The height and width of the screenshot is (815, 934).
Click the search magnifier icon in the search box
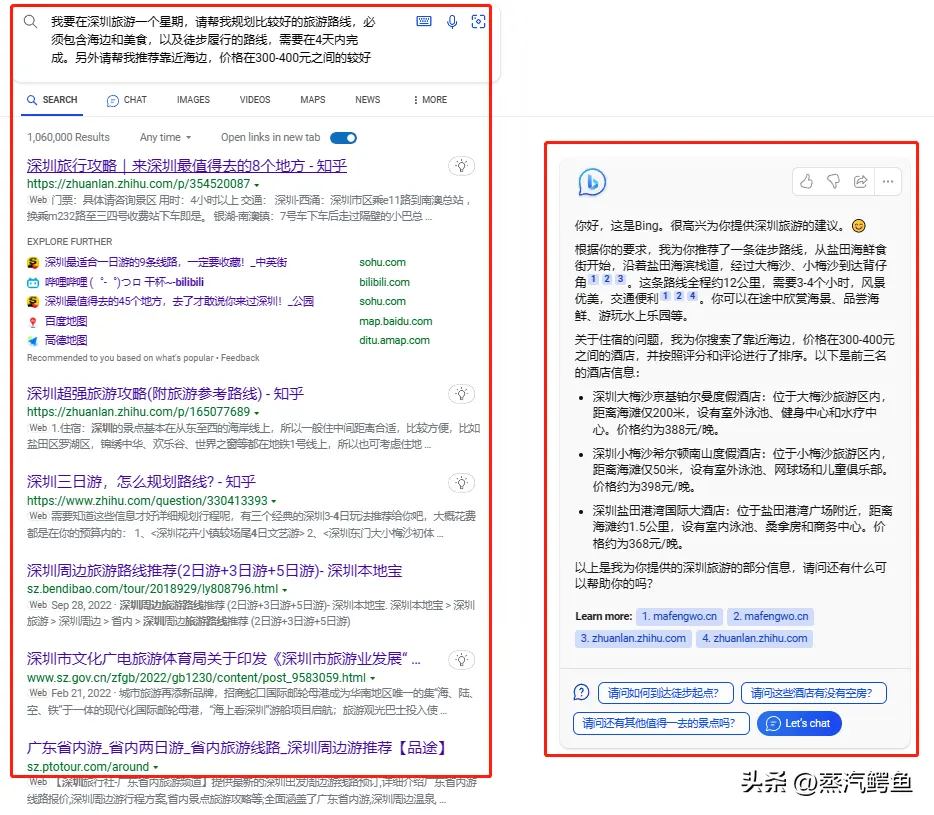click(30, 22)
